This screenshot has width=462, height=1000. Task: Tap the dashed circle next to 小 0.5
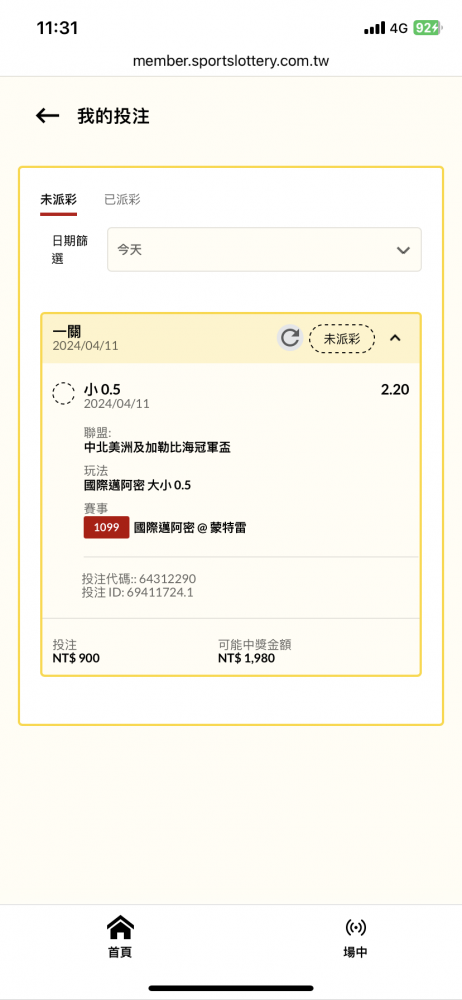(63, 394)
